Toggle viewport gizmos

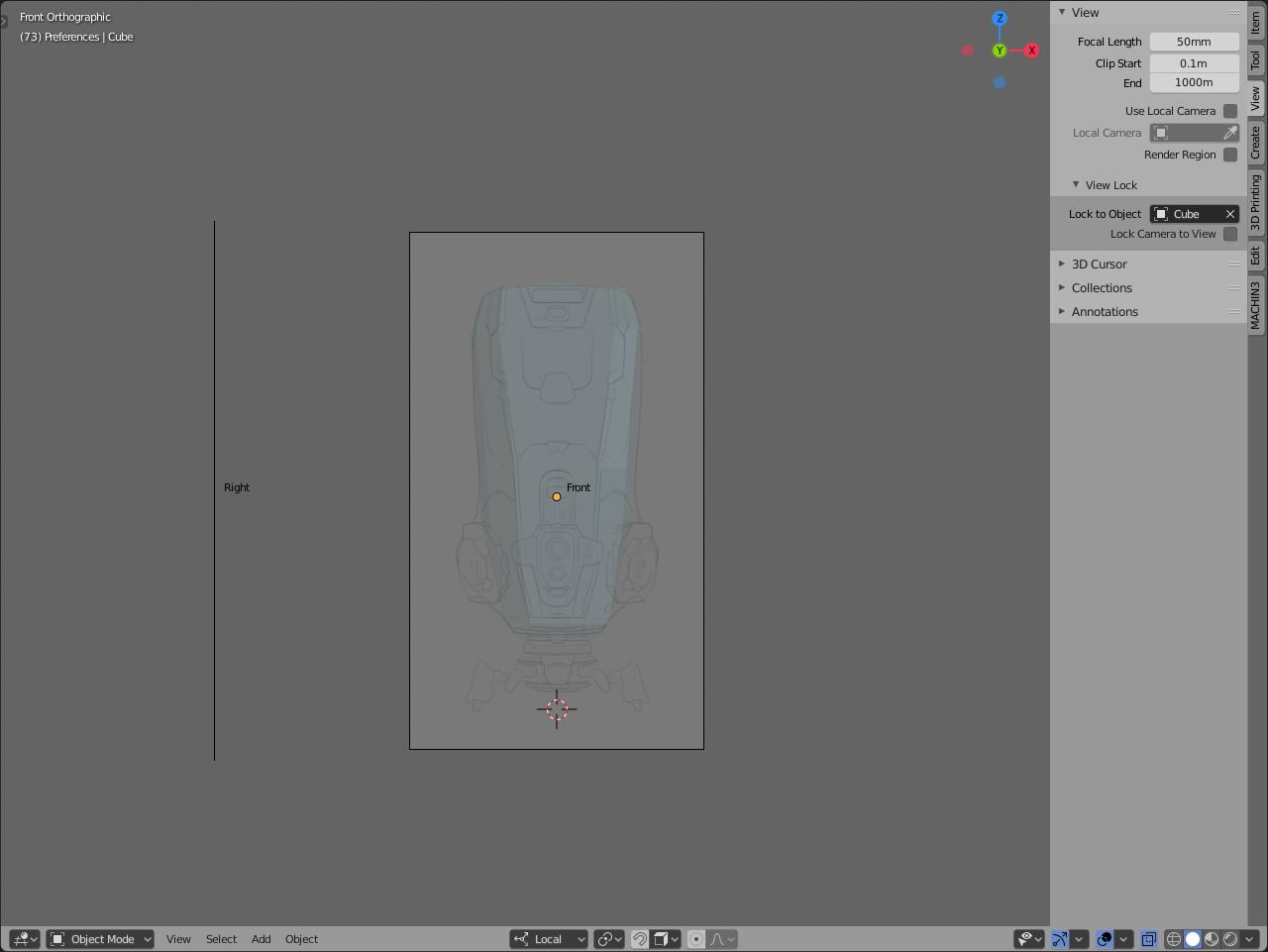[x=1060, y=939]
